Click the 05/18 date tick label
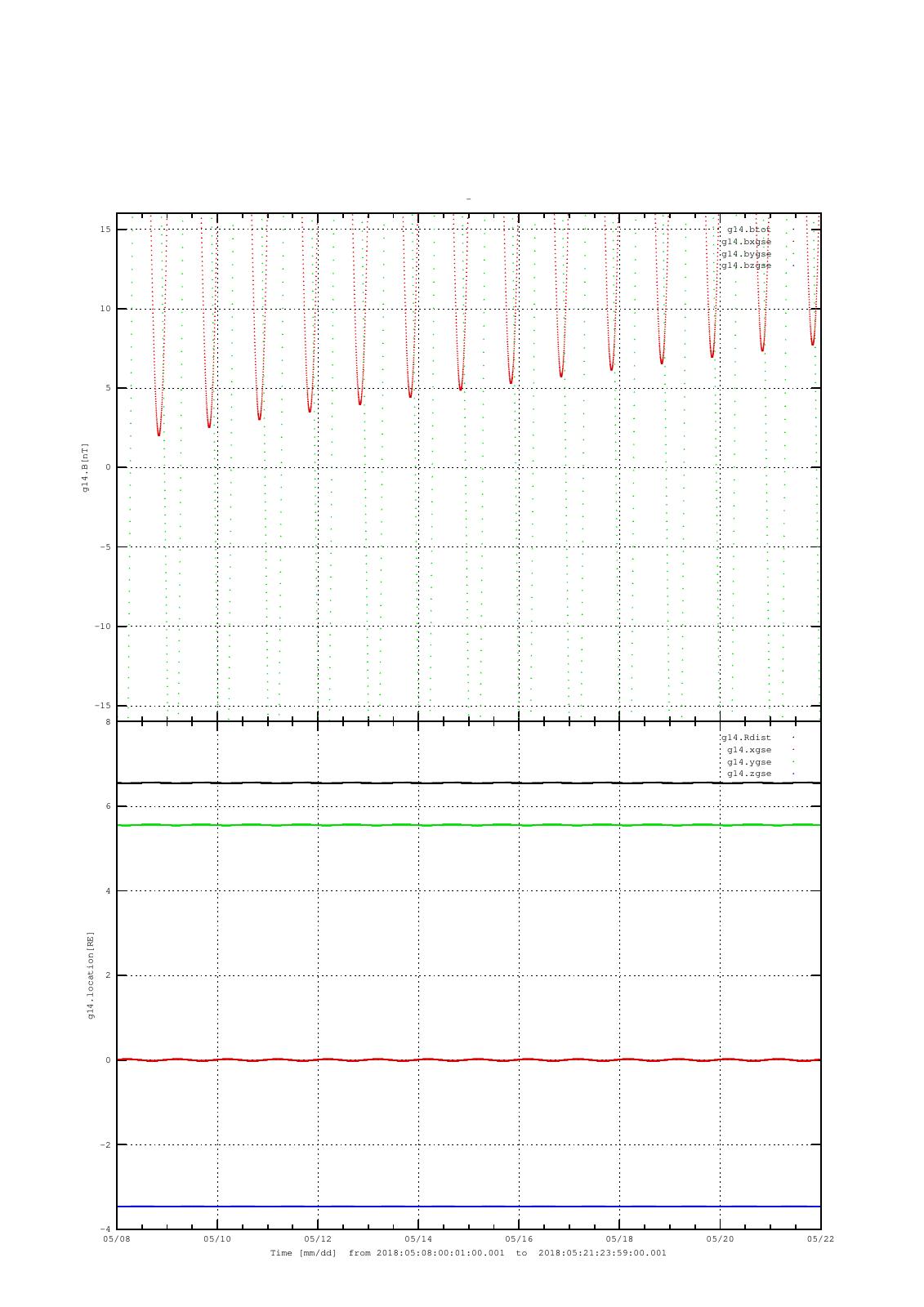 [x=619, y=1239]
